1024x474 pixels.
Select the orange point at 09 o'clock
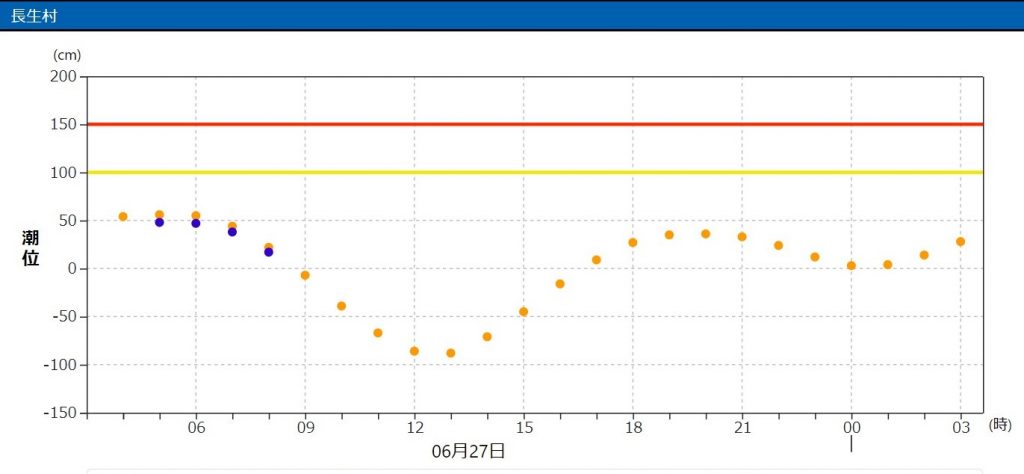coord(305,276)
